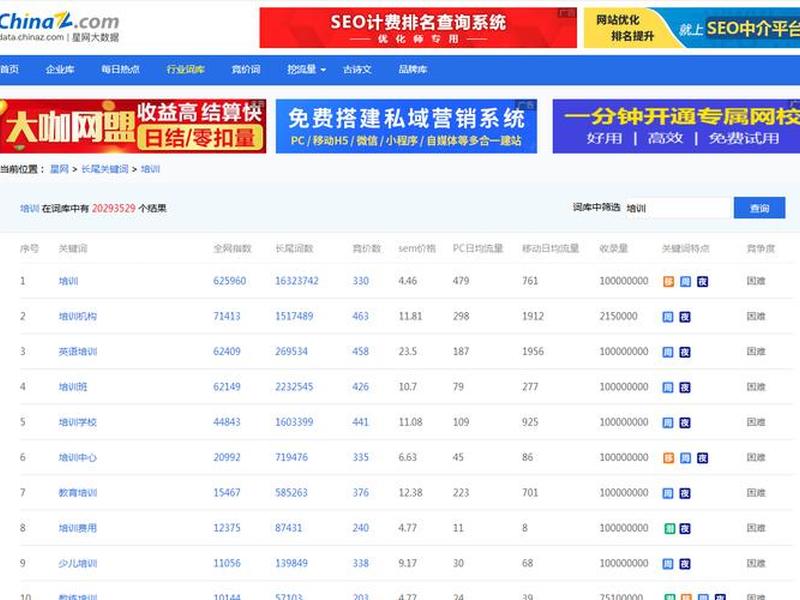Screen dimensions: 800x600
Task: Click orange tag icon in 培训中心 row
Action: [668, 458]
